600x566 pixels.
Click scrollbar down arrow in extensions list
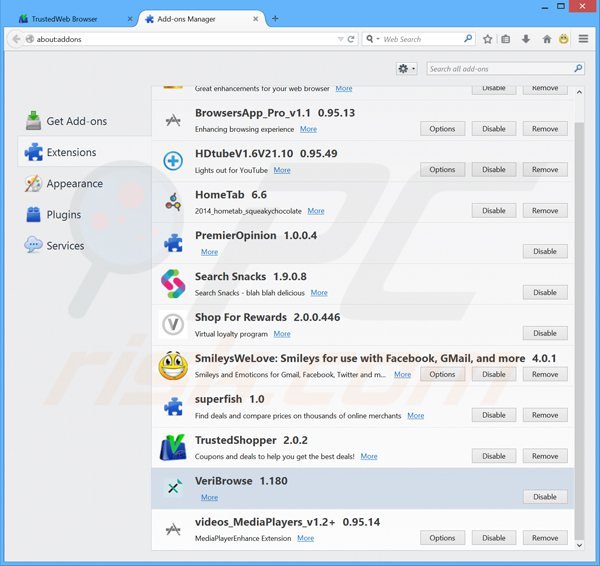click(579, 545)
